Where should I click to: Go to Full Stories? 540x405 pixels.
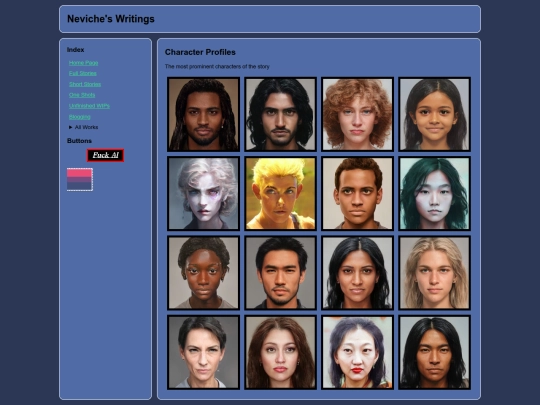[x=83, y=73]
